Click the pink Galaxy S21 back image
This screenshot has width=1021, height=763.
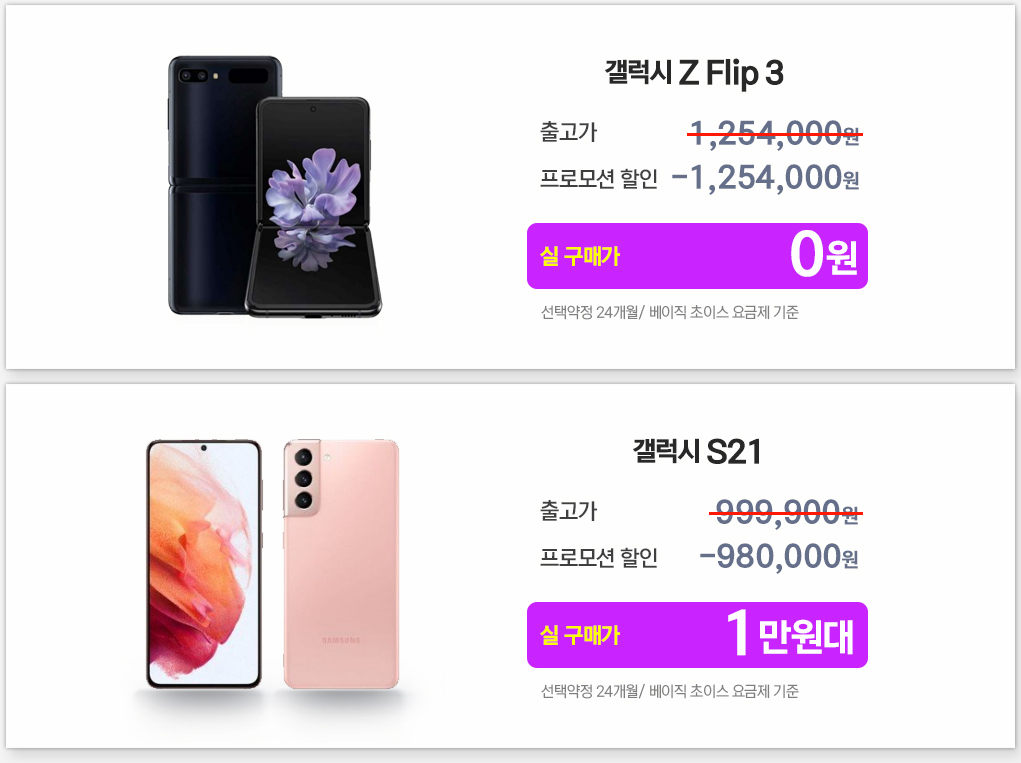[x=341, y=564]
